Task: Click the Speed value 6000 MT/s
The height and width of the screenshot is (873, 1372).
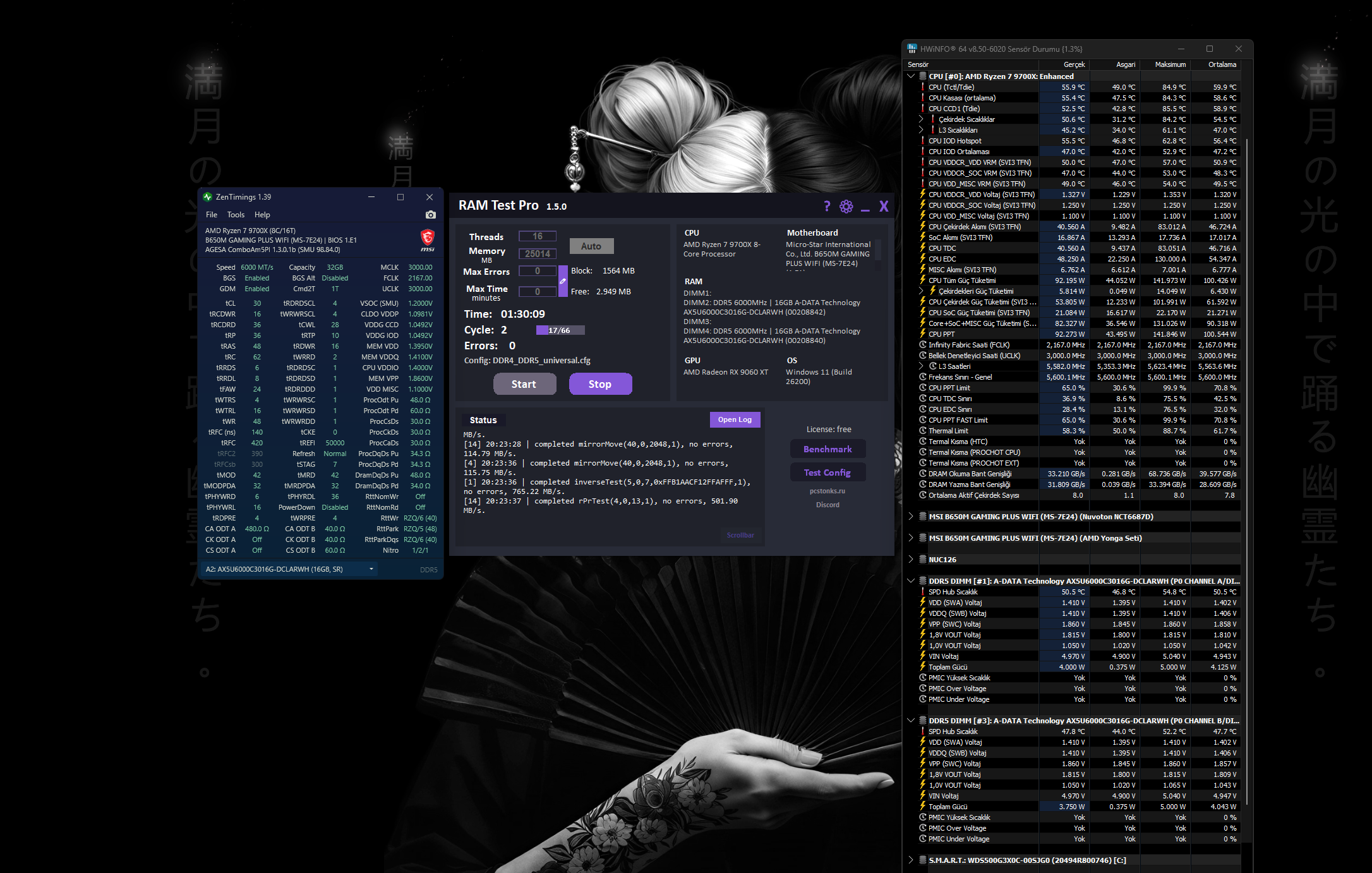Action: [257, 267]
